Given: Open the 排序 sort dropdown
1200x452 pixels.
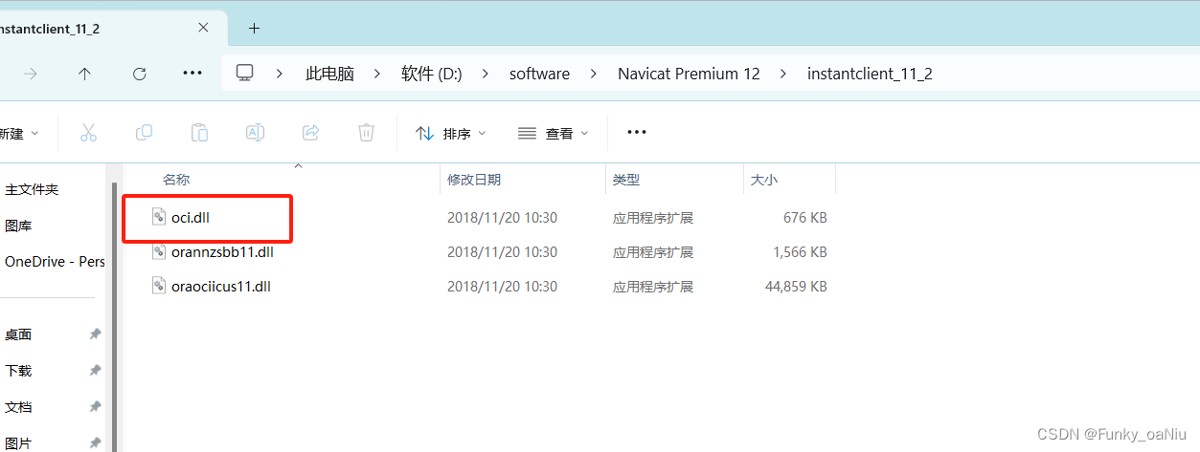Looking at the screenshot, I should [451, 133].
